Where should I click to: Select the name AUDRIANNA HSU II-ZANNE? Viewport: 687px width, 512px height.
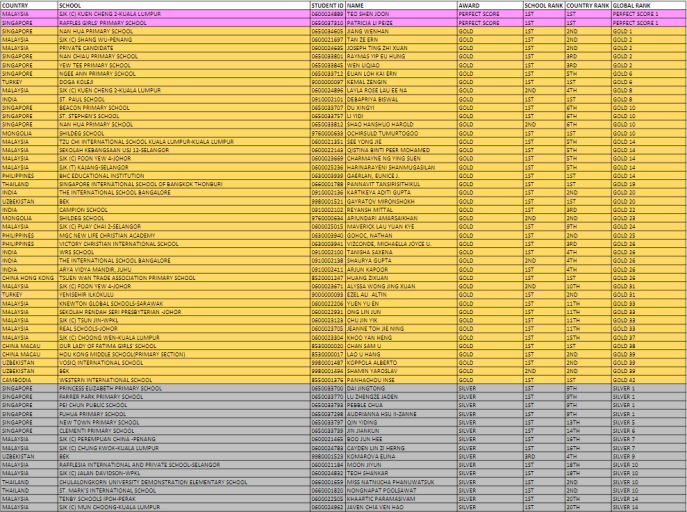click(401, 414)
